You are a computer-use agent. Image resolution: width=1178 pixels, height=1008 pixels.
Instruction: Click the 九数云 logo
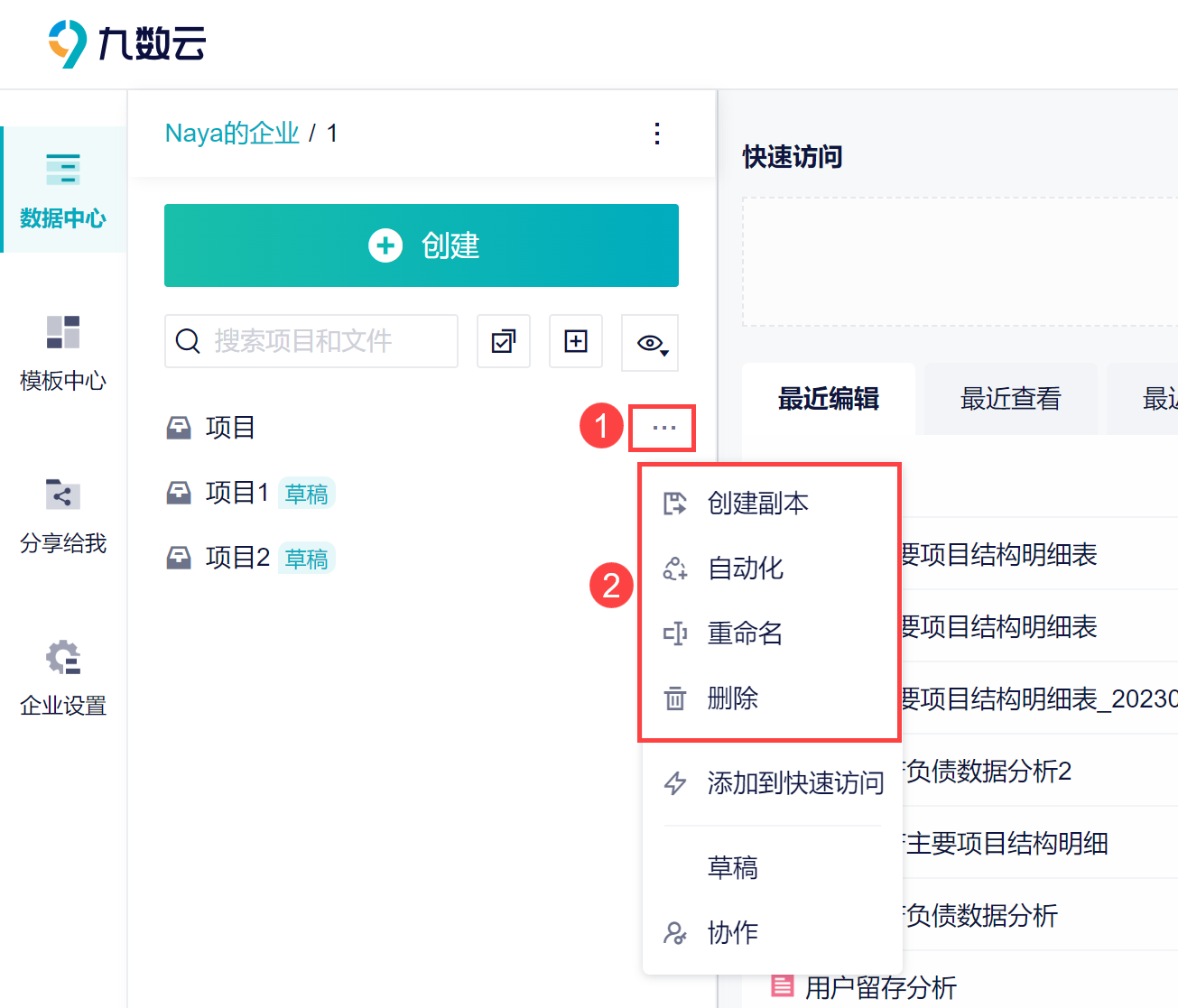tap(127, 43)
